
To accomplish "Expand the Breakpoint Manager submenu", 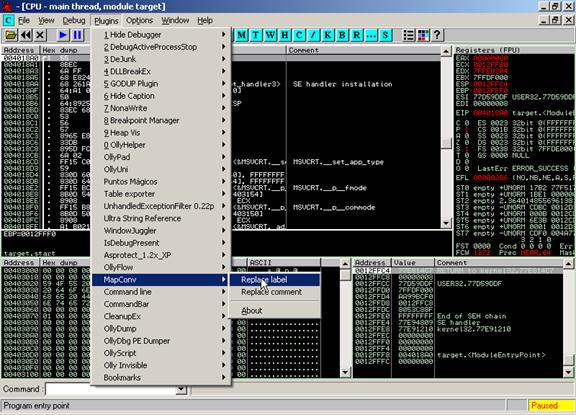I will click(161, 120).
